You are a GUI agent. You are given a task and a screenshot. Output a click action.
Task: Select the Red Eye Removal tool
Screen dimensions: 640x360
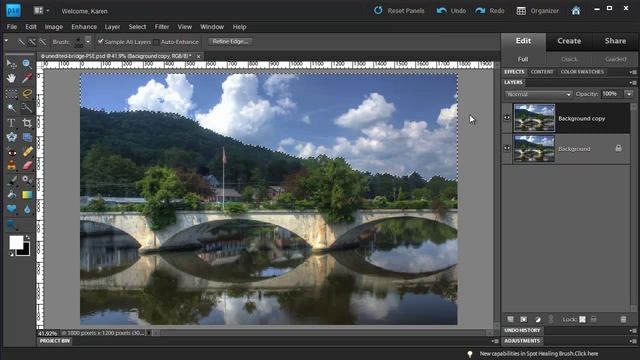point(11,152)
